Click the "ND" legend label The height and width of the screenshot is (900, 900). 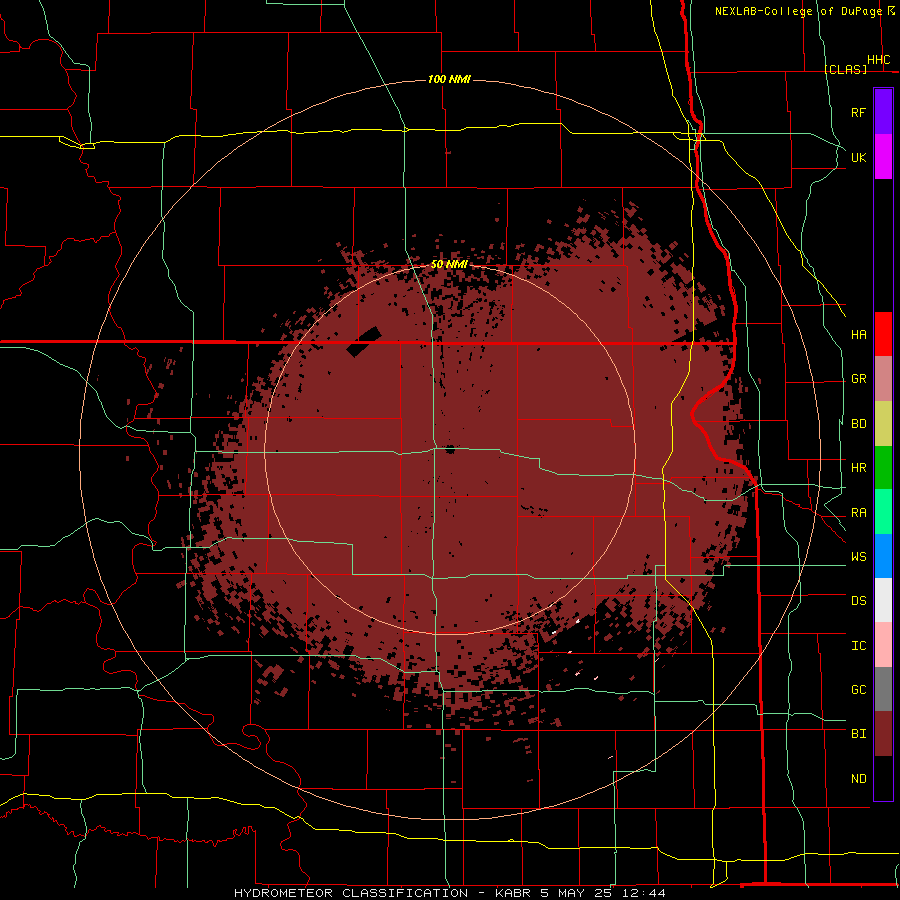click(x=858, y=779)
